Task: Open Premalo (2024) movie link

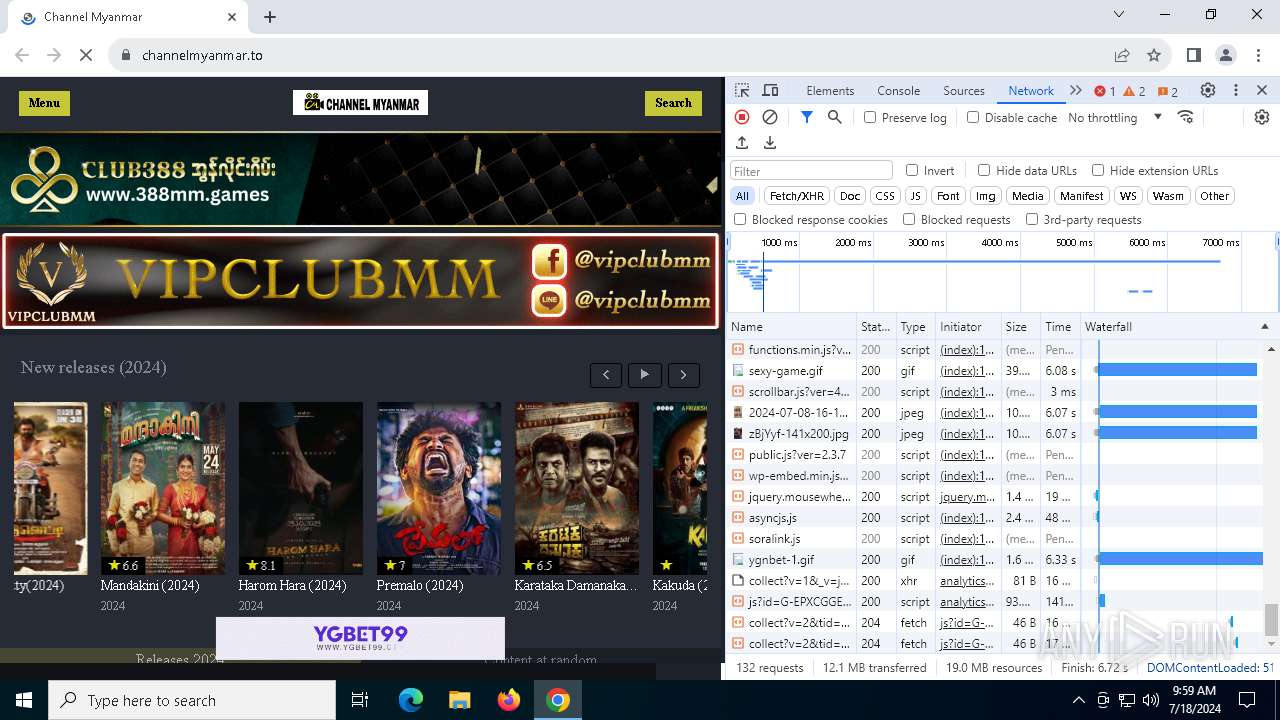Action: [420, 586]
